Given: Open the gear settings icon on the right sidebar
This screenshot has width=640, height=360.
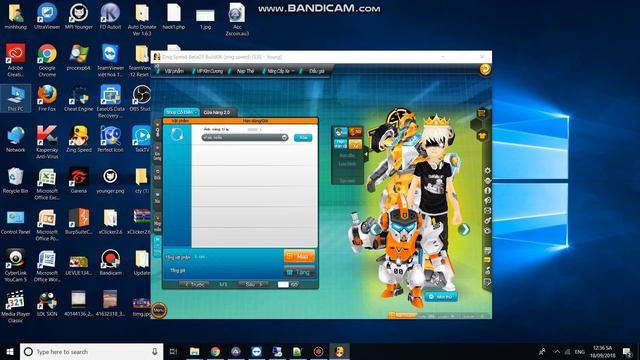Looking at the screenshot, I should click(487, 171).
